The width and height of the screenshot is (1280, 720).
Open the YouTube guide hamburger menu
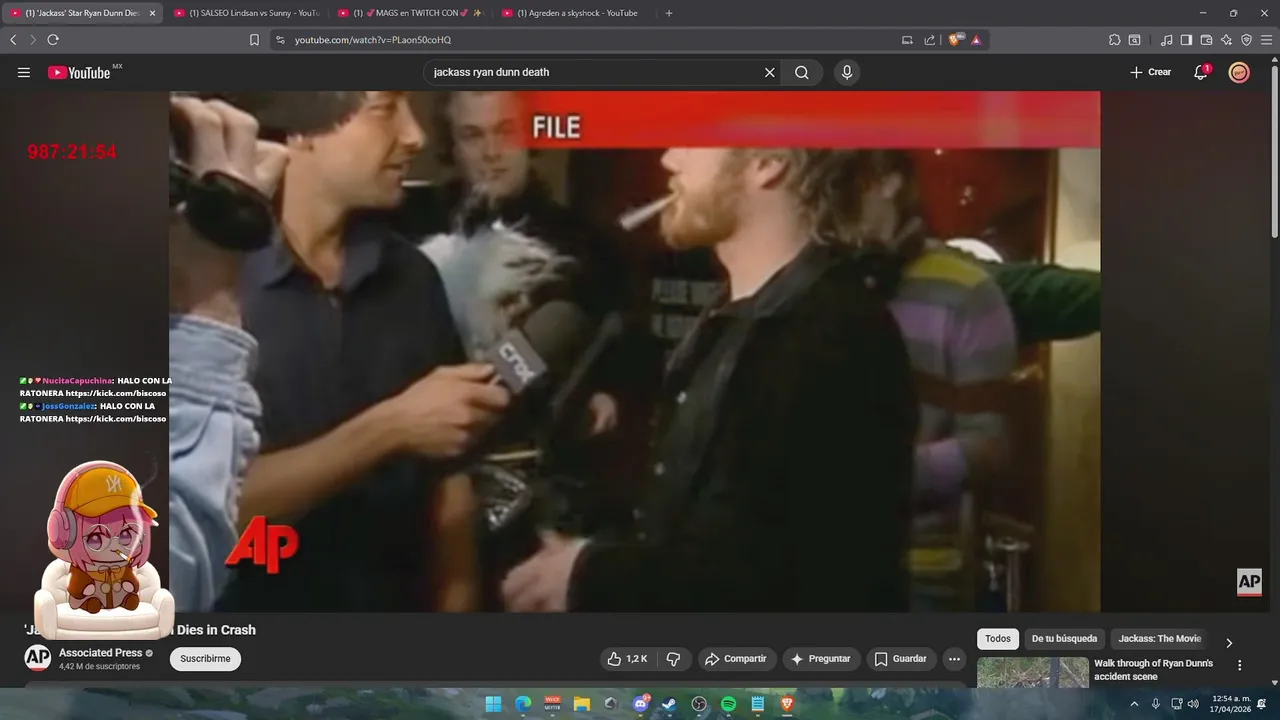coord(24,72)
